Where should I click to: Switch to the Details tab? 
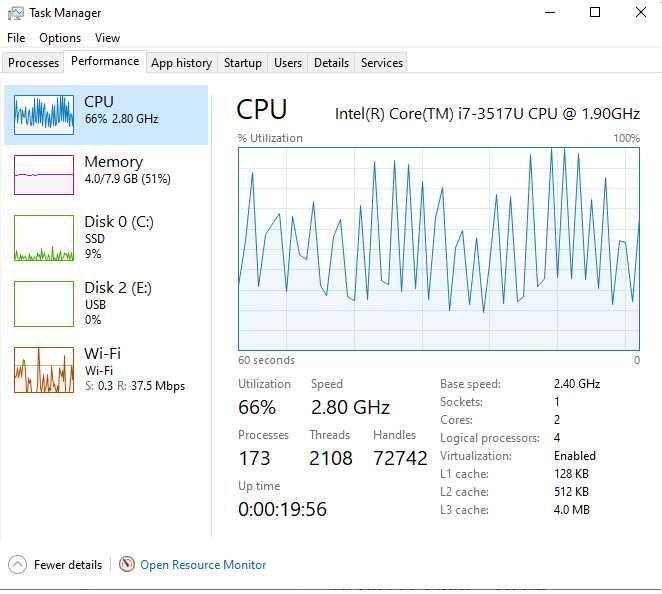pyautogui.click(x=331, y=63)
